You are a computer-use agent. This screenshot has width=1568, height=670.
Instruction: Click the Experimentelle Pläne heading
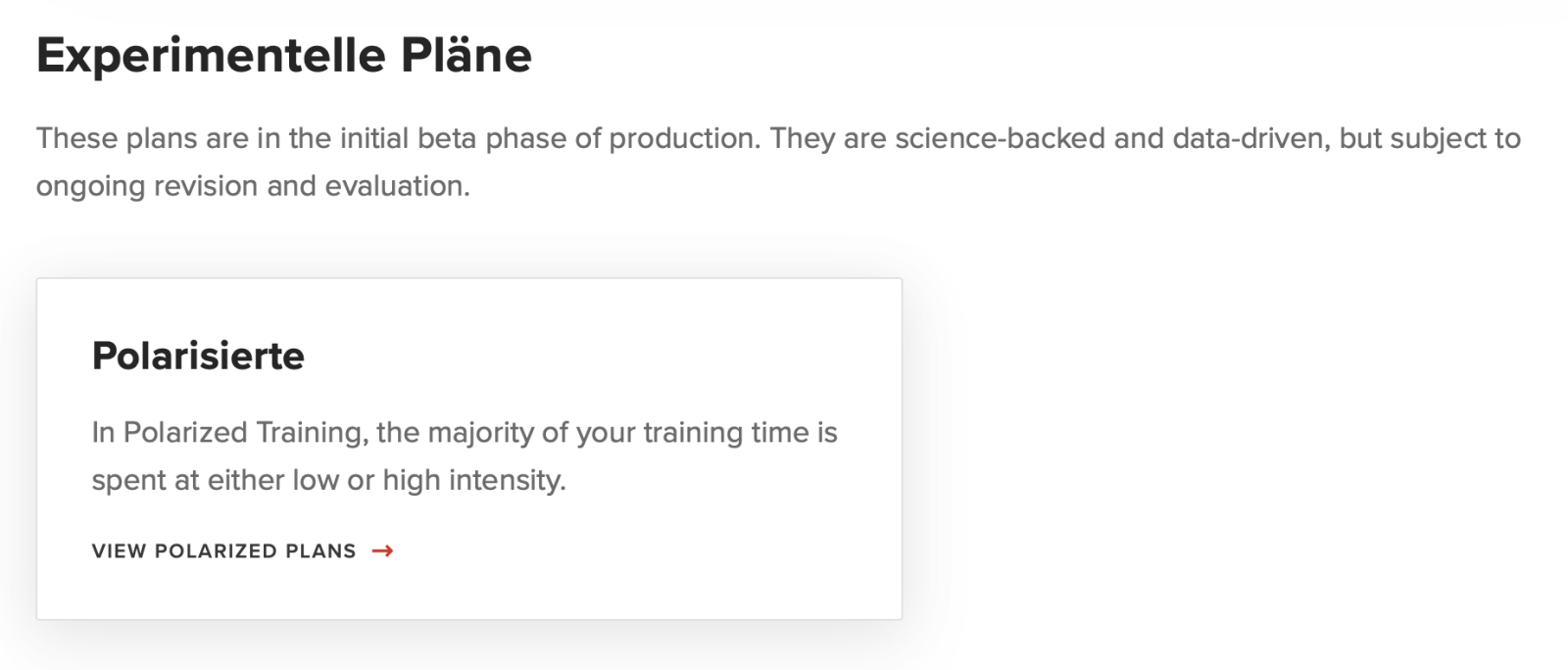click(283, 55)
